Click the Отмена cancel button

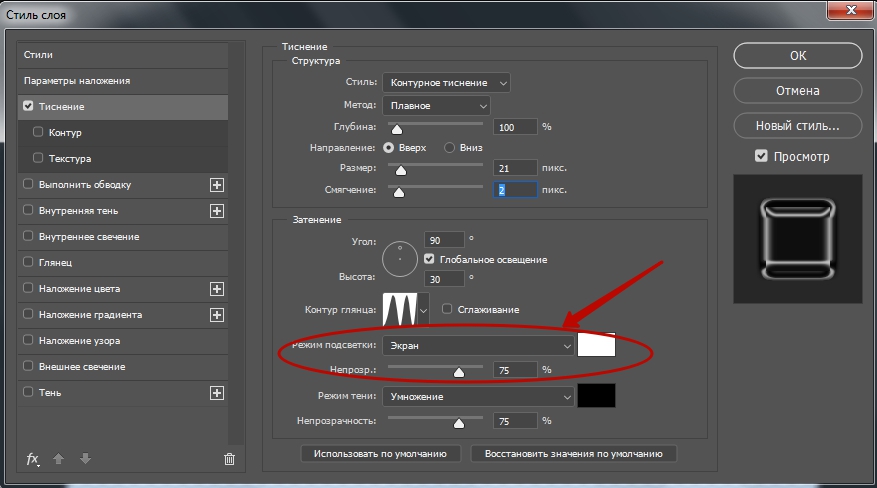pos(798,91)
